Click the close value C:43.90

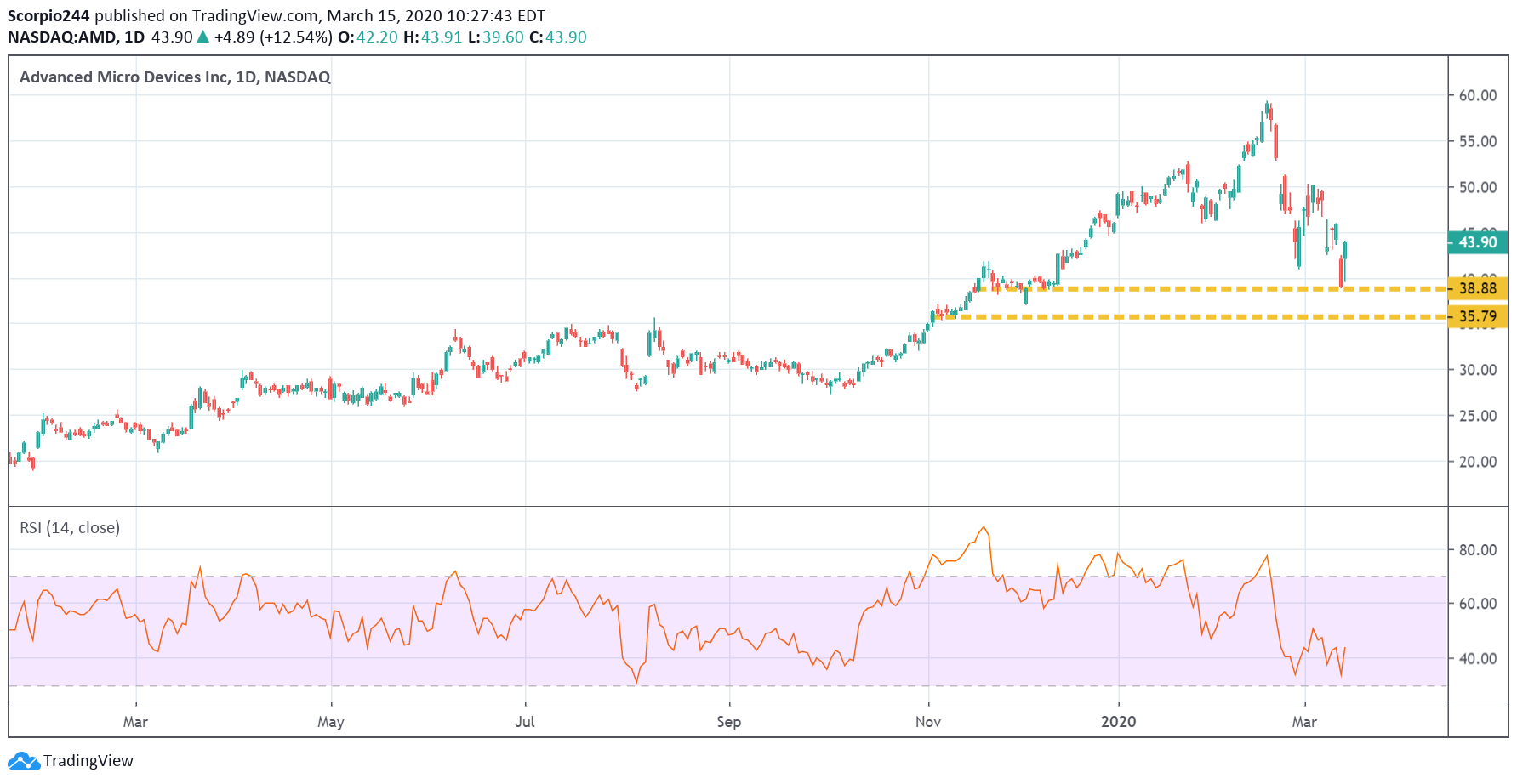coord(558,37)
